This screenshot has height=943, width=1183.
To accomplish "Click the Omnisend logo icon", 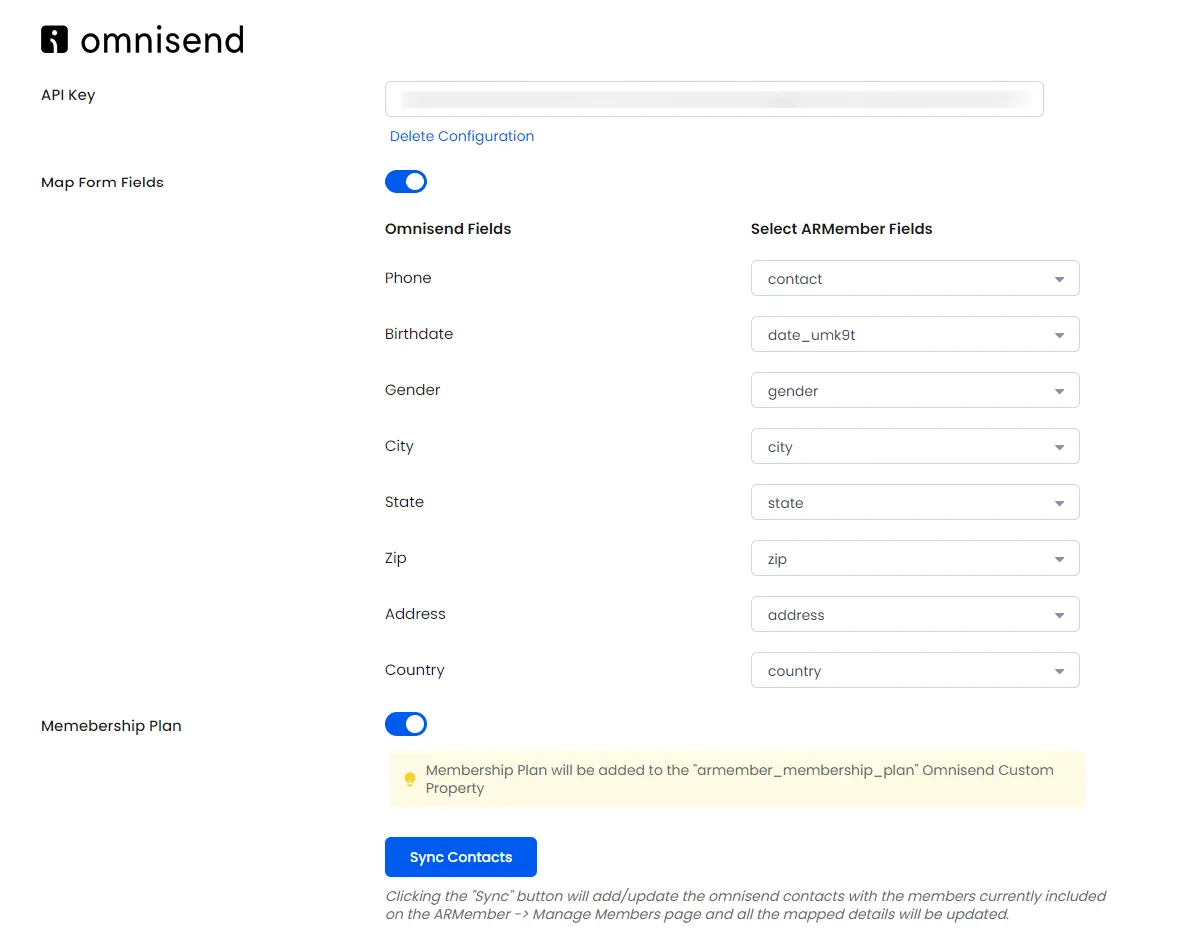I will click(x=54, y=39).
